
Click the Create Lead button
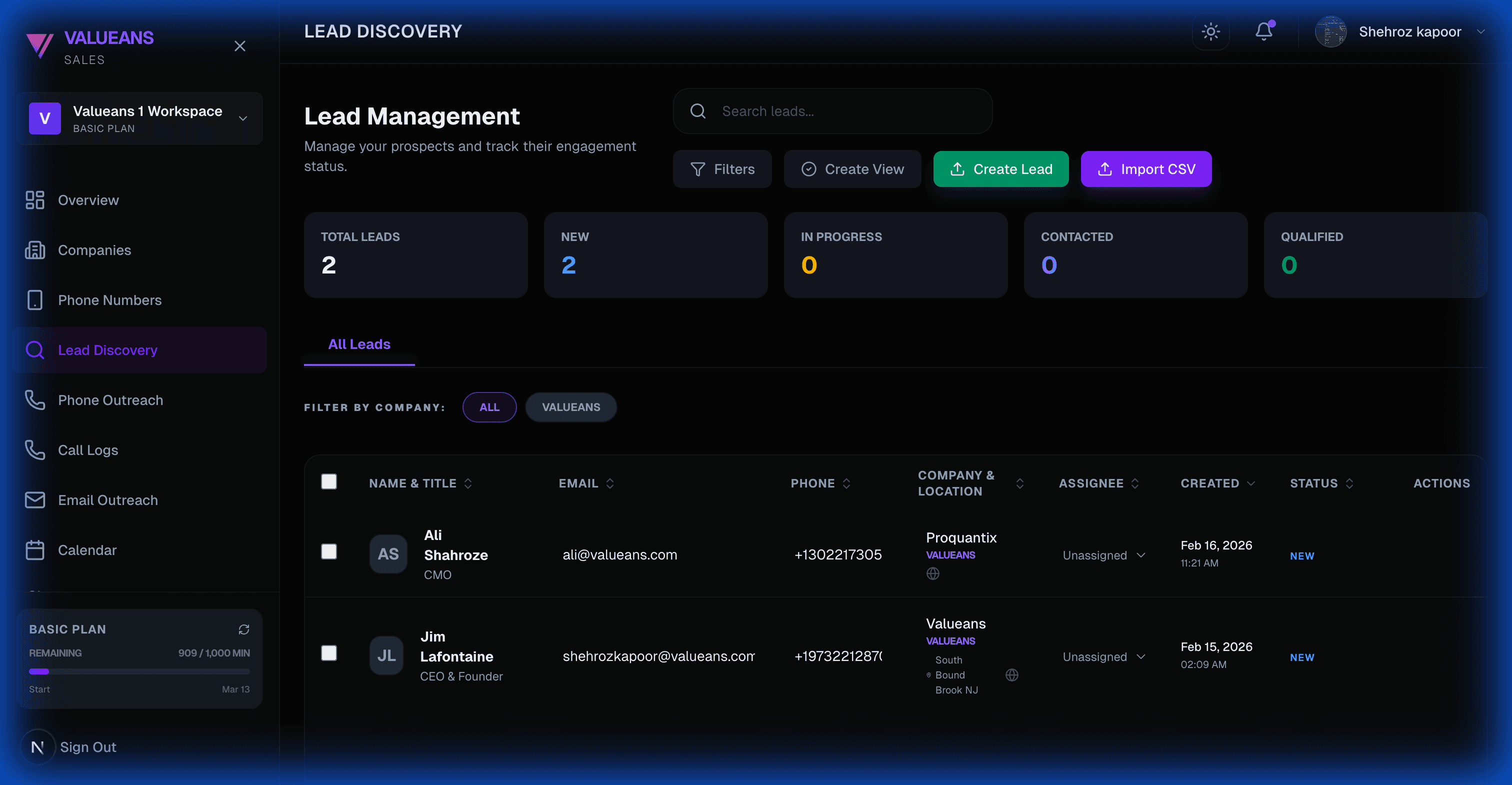1001,169
